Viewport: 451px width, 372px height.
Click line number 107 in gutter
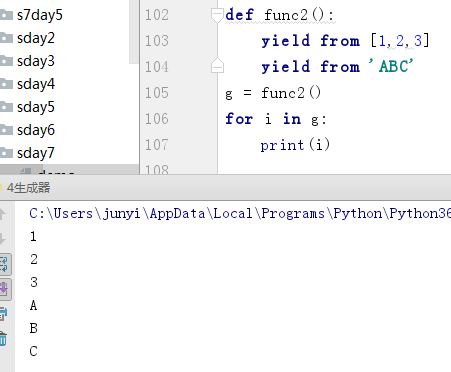[157, 145]
